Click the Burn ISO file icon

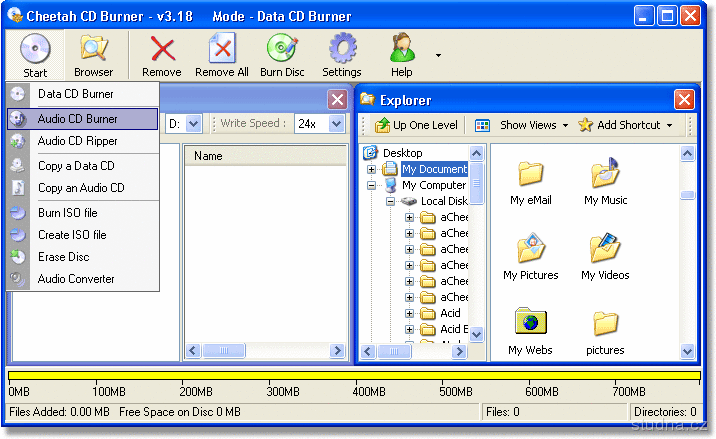coord(18,212)
